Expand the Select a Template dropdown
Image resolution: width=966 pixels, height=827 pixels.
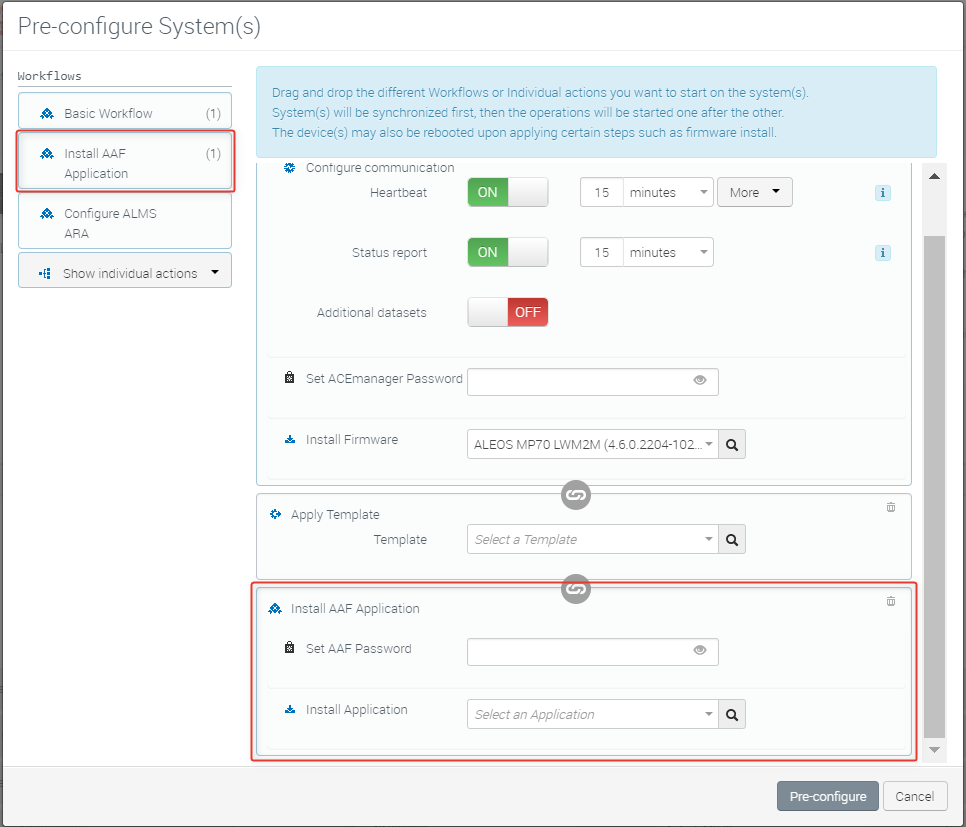(593, 540)
